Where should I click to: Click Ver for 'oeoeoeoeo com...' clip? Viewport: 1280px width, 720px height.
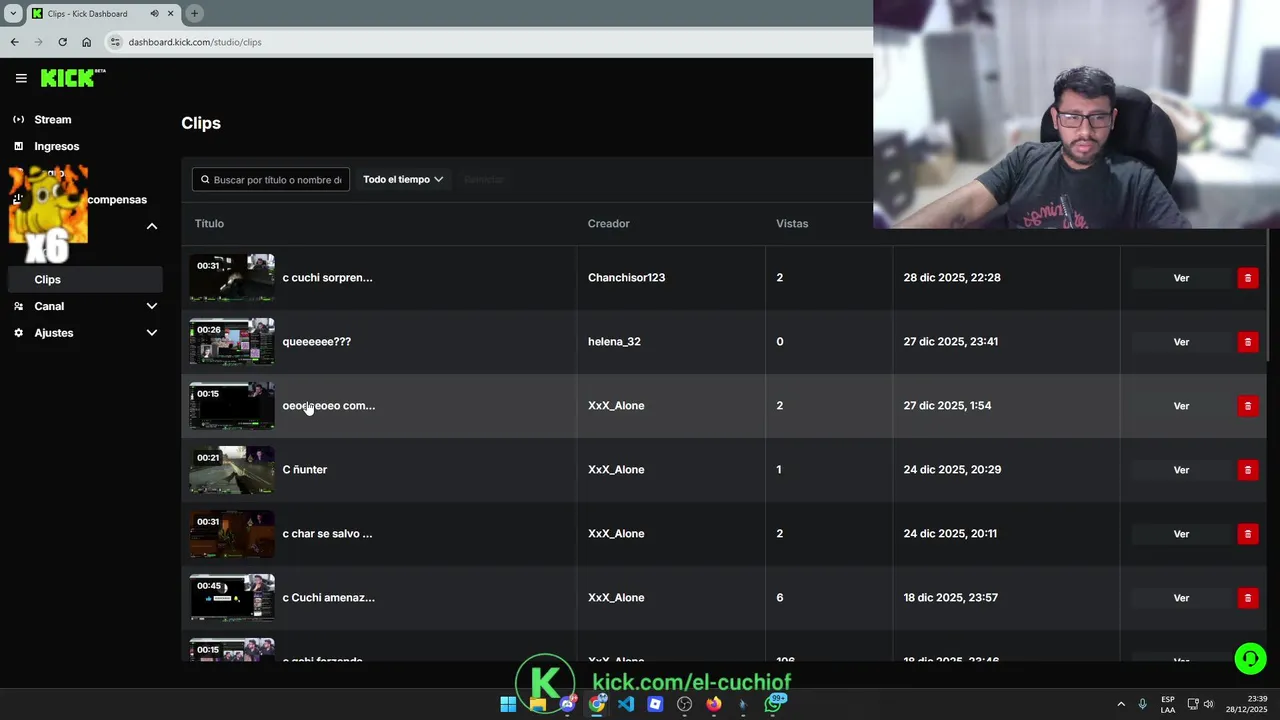[1181, 406]
